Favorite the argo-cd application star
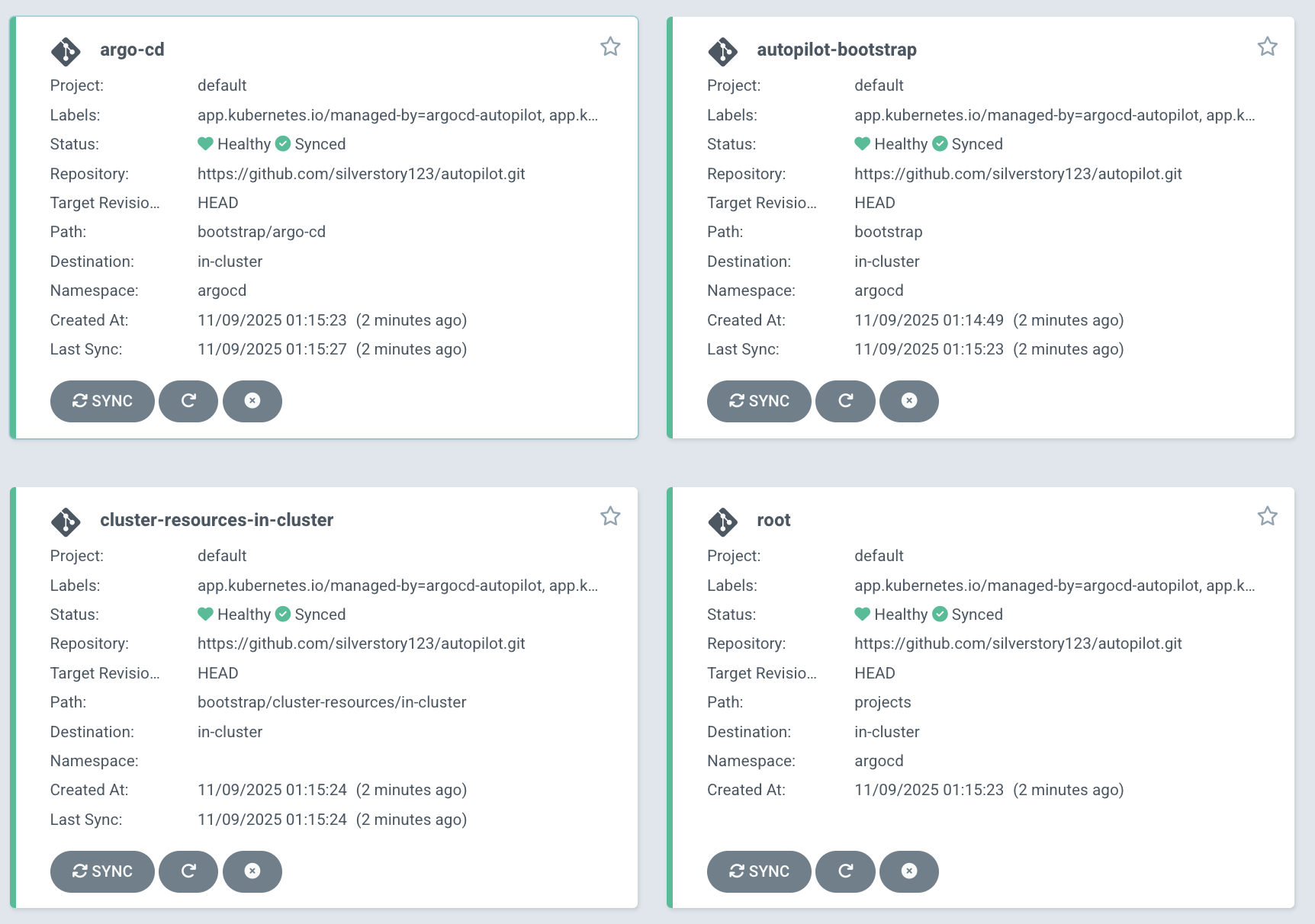Image resolution: width=1315 pixels, height=924 pixels. (x=610, y=47)
